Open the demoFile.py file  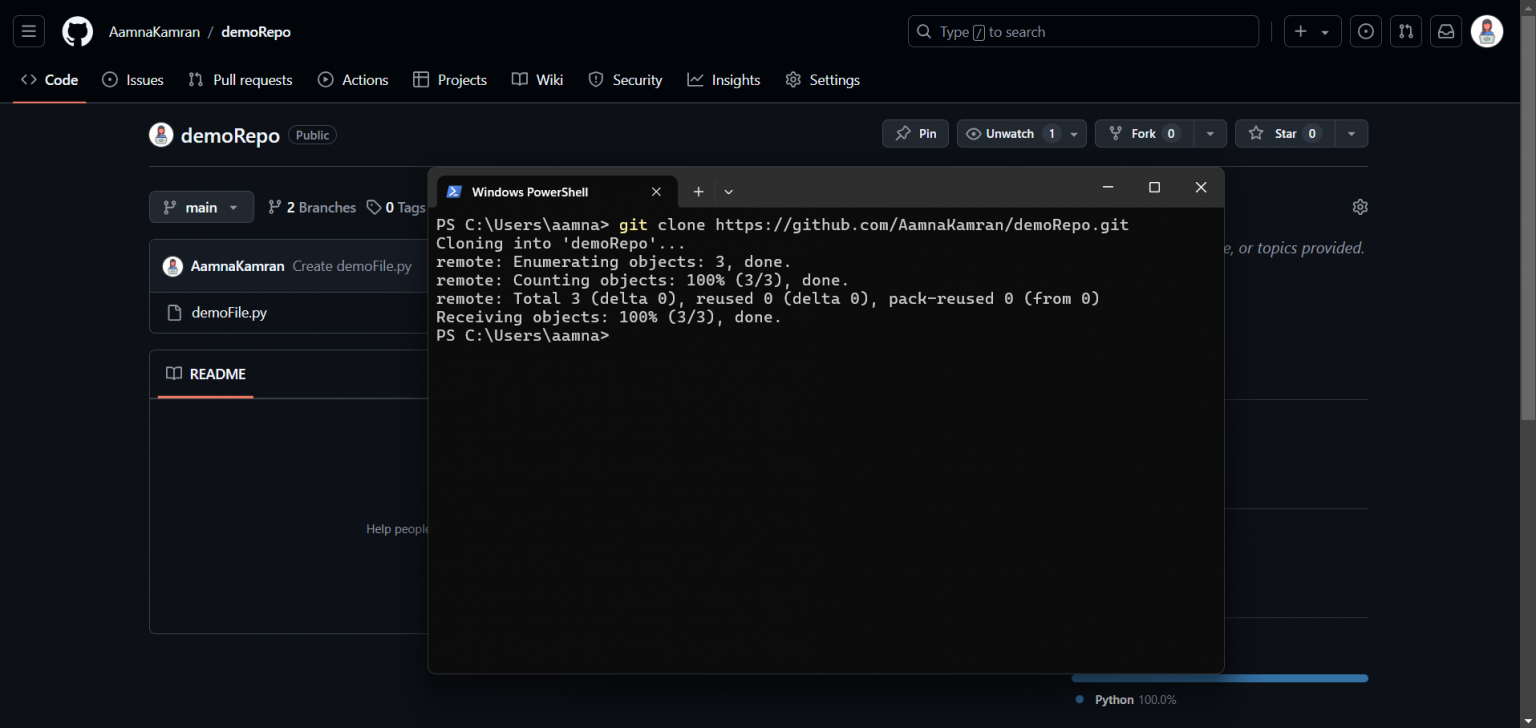tap(229, 312)
